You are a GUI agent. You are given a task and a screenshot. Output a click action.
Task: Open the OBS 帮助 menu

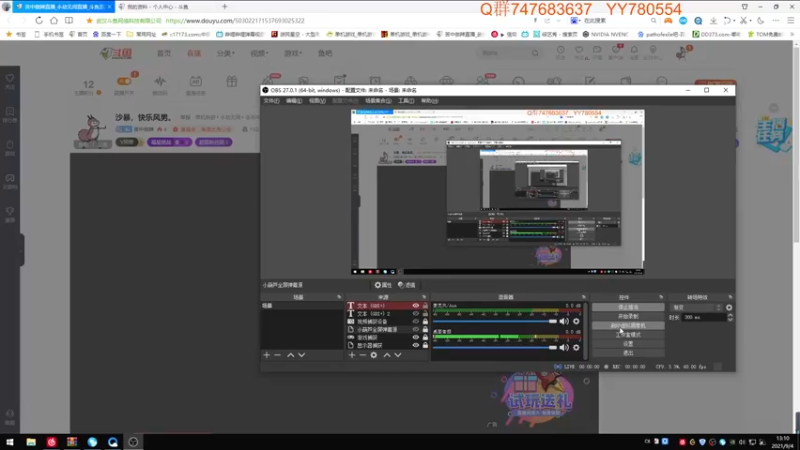pyautogui.click(x=430, y=101)
